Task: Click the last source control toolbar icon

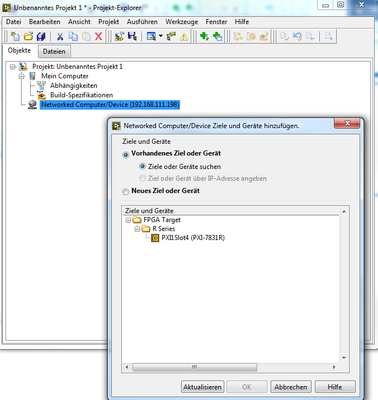Action: (x=329, y=36)
